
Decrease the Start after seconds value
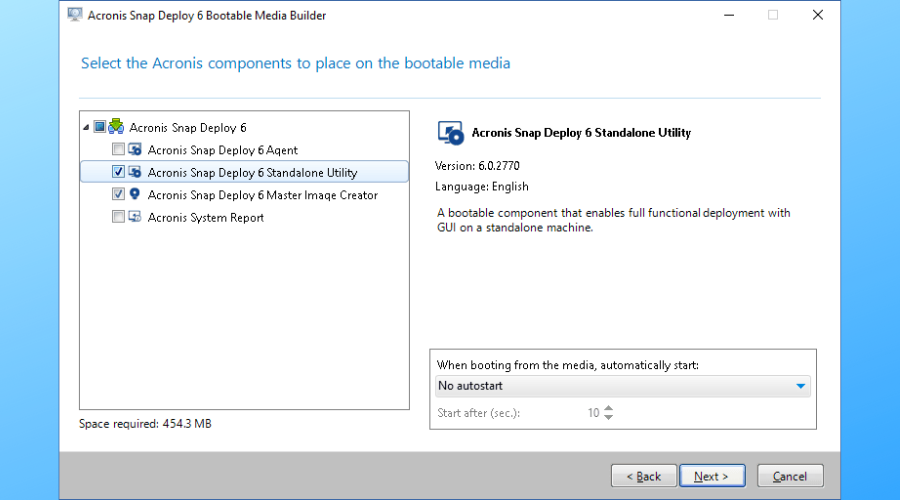[x=608, y=417]
